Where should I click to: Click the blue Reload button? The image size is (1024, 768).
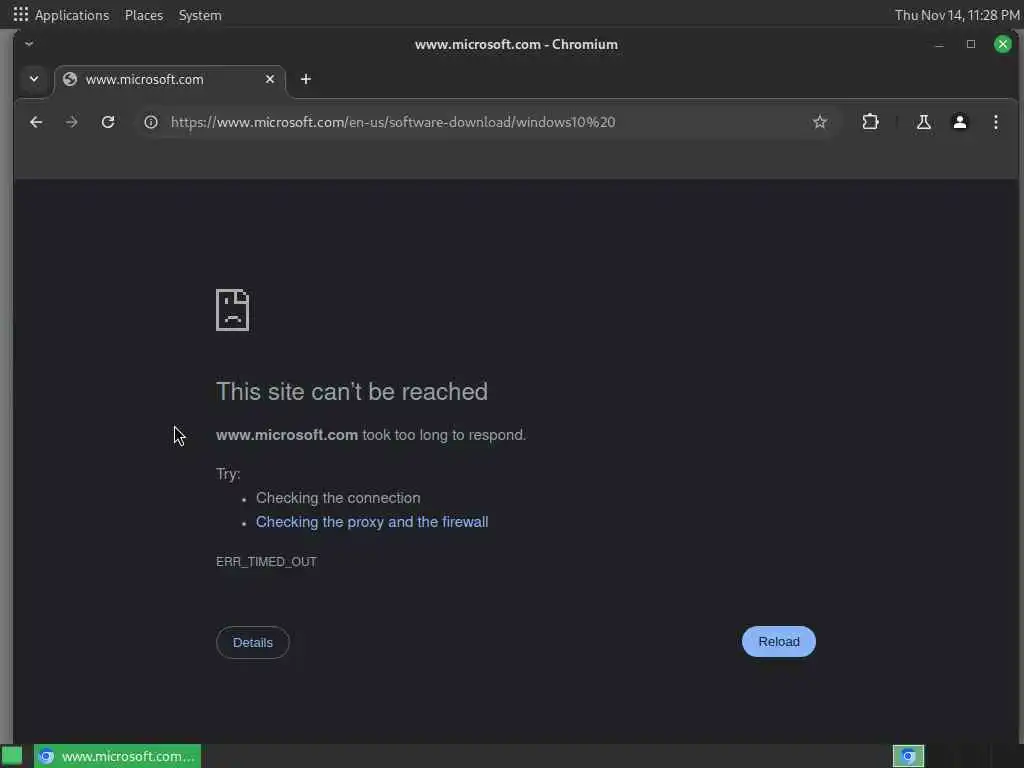coord(778,642)
